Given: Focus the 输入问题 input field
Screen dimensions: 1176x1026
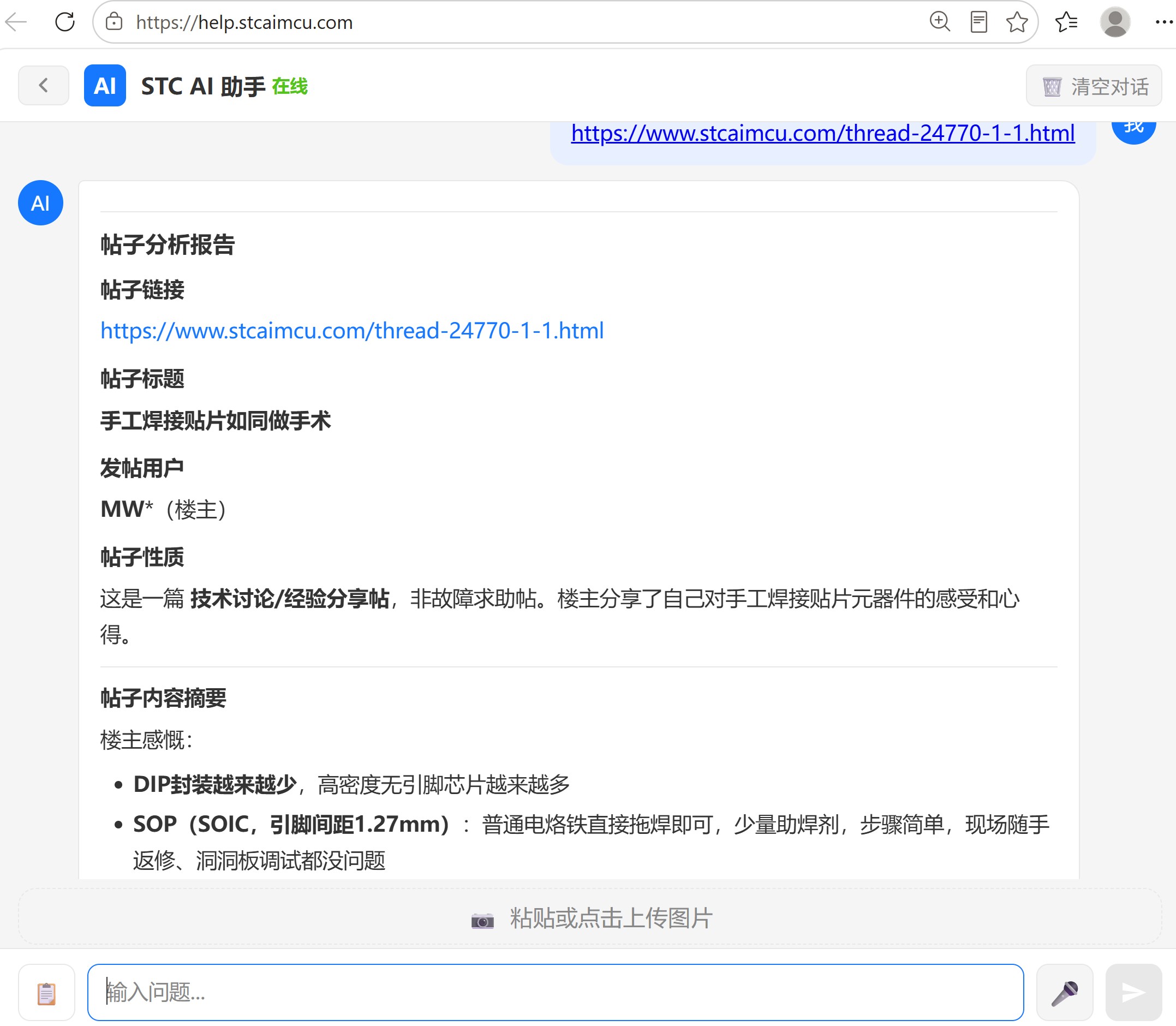Looking at the screenshot, I should pyautogui.click(x=556, y=993).
